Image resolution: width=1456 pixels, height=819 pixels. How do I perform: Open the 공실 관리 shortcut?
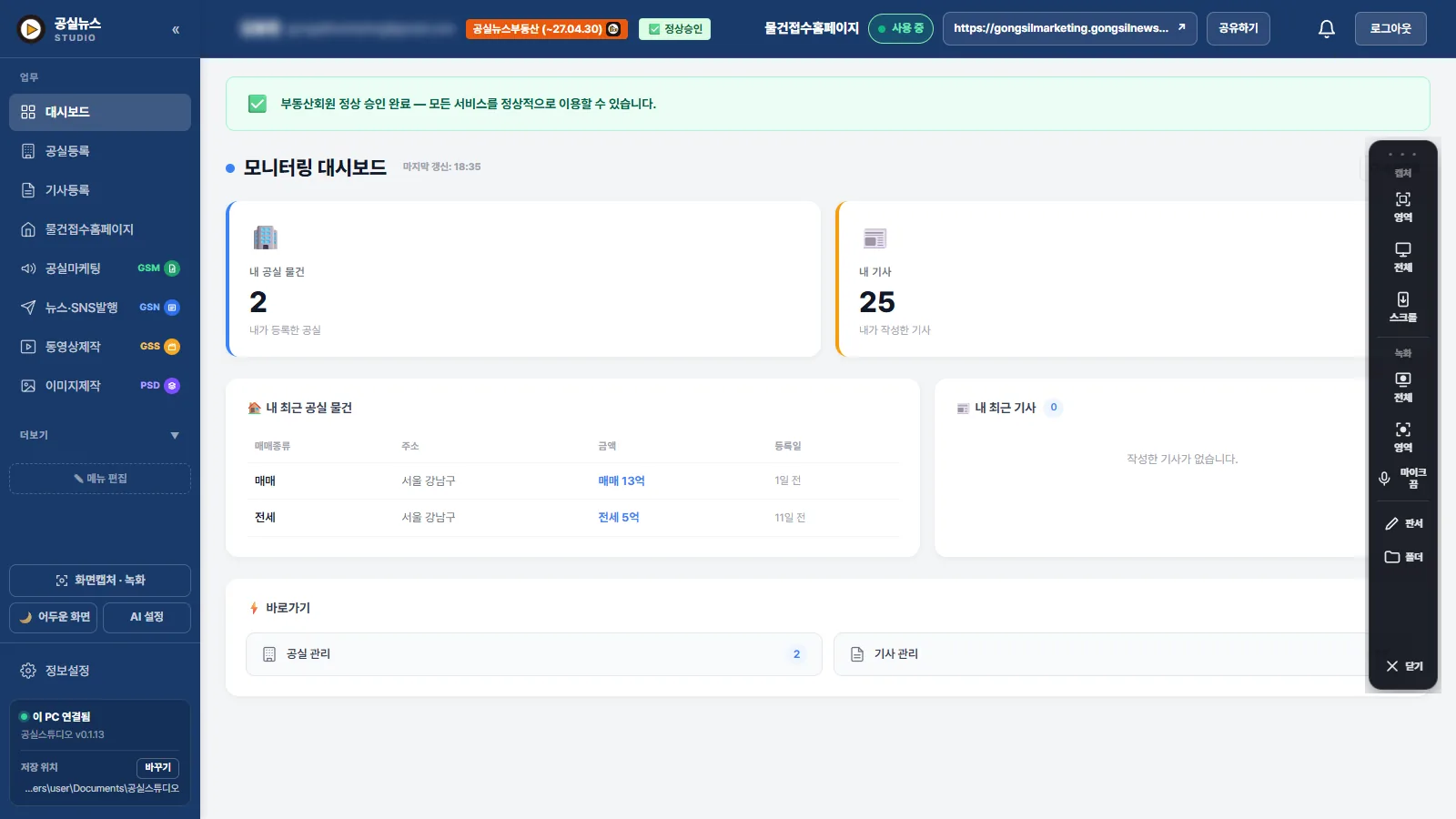(534, 654)
